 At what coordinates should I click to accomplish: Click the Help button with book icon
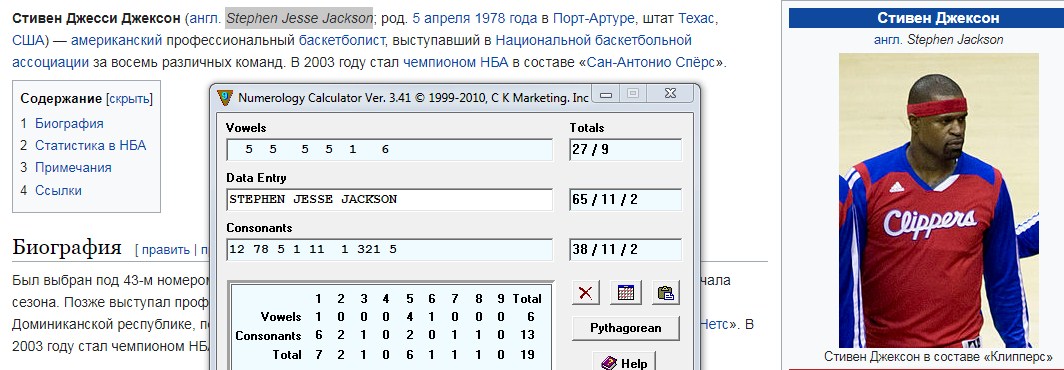[625, 363]
